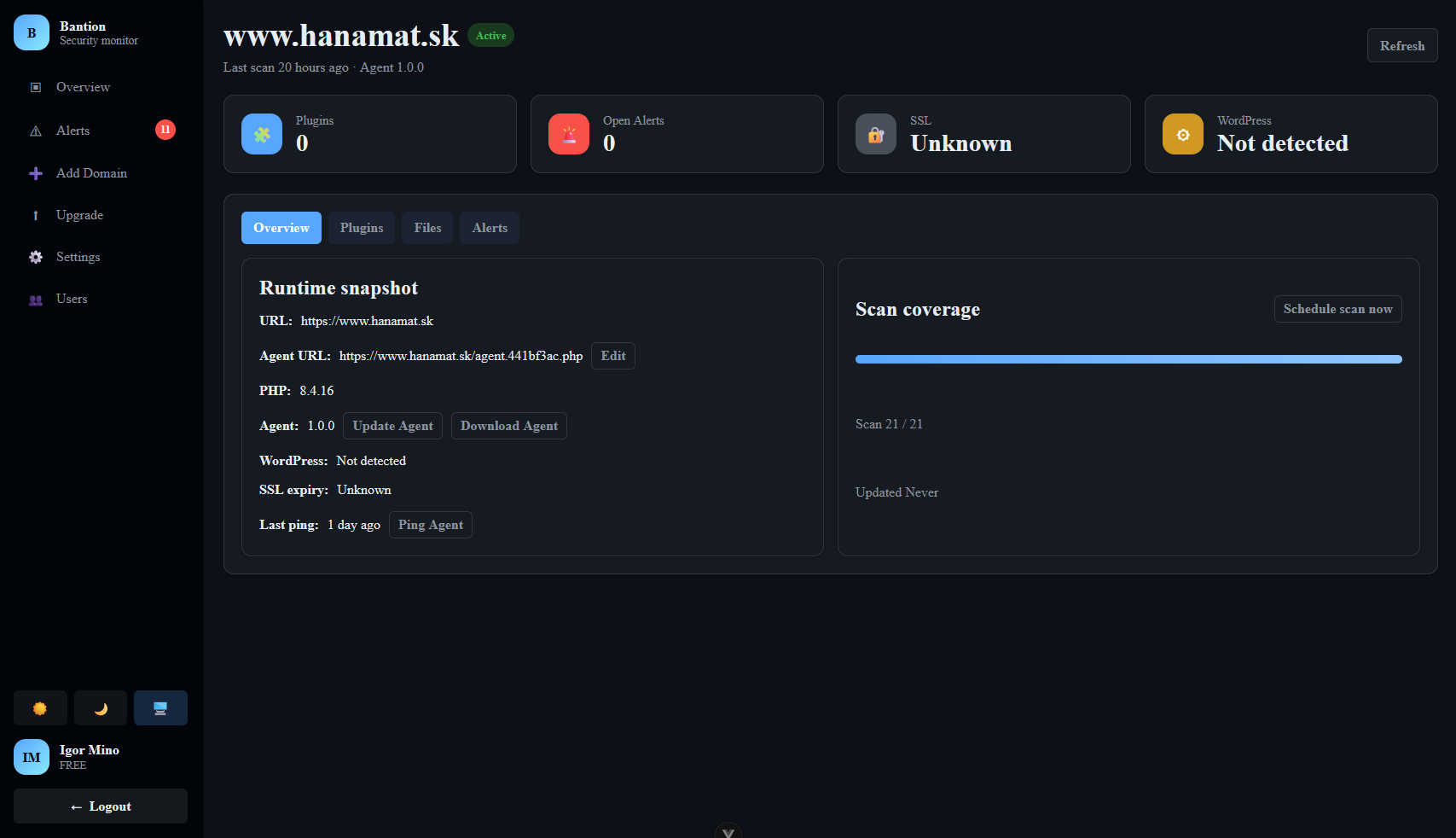Click Download Agent button

509,426
